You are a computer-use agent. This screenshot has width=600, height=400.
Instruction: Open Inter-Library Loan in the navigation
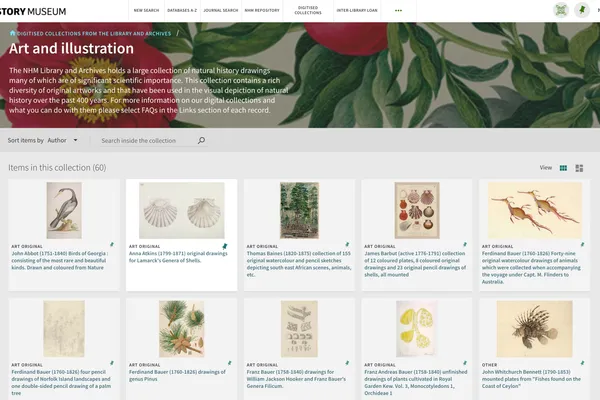tap(357, 10)
